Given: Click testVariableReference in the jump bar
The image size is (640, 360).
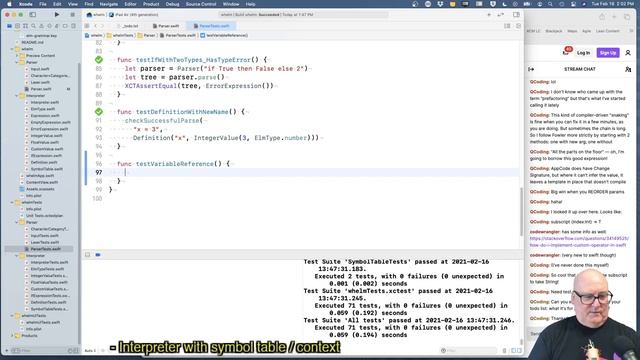Looking at the screenshot, I should click(224, 36).
